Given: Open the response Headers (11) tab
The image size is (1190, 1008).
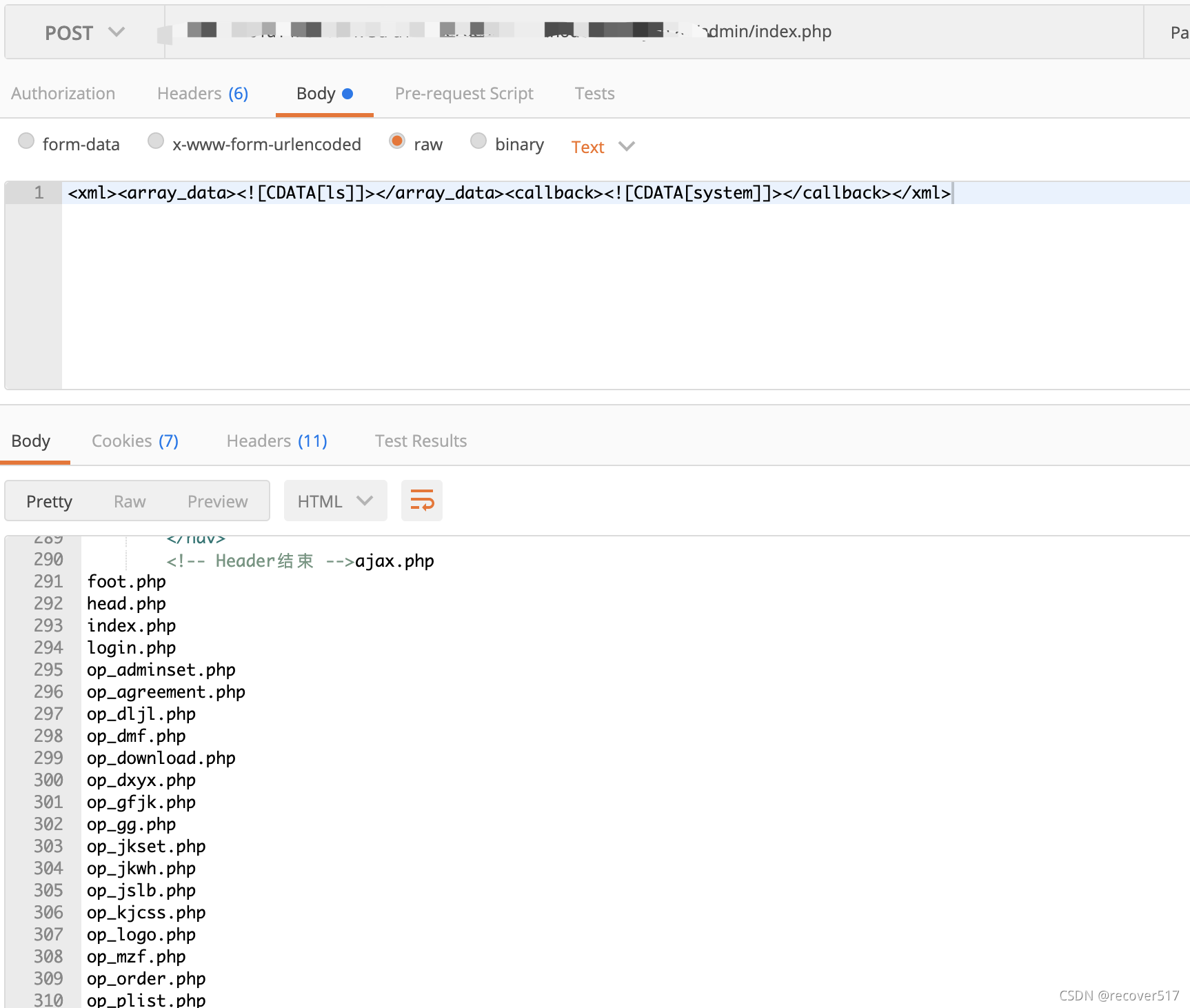Looking at the screenshot, I should click(x=277, y=441).
